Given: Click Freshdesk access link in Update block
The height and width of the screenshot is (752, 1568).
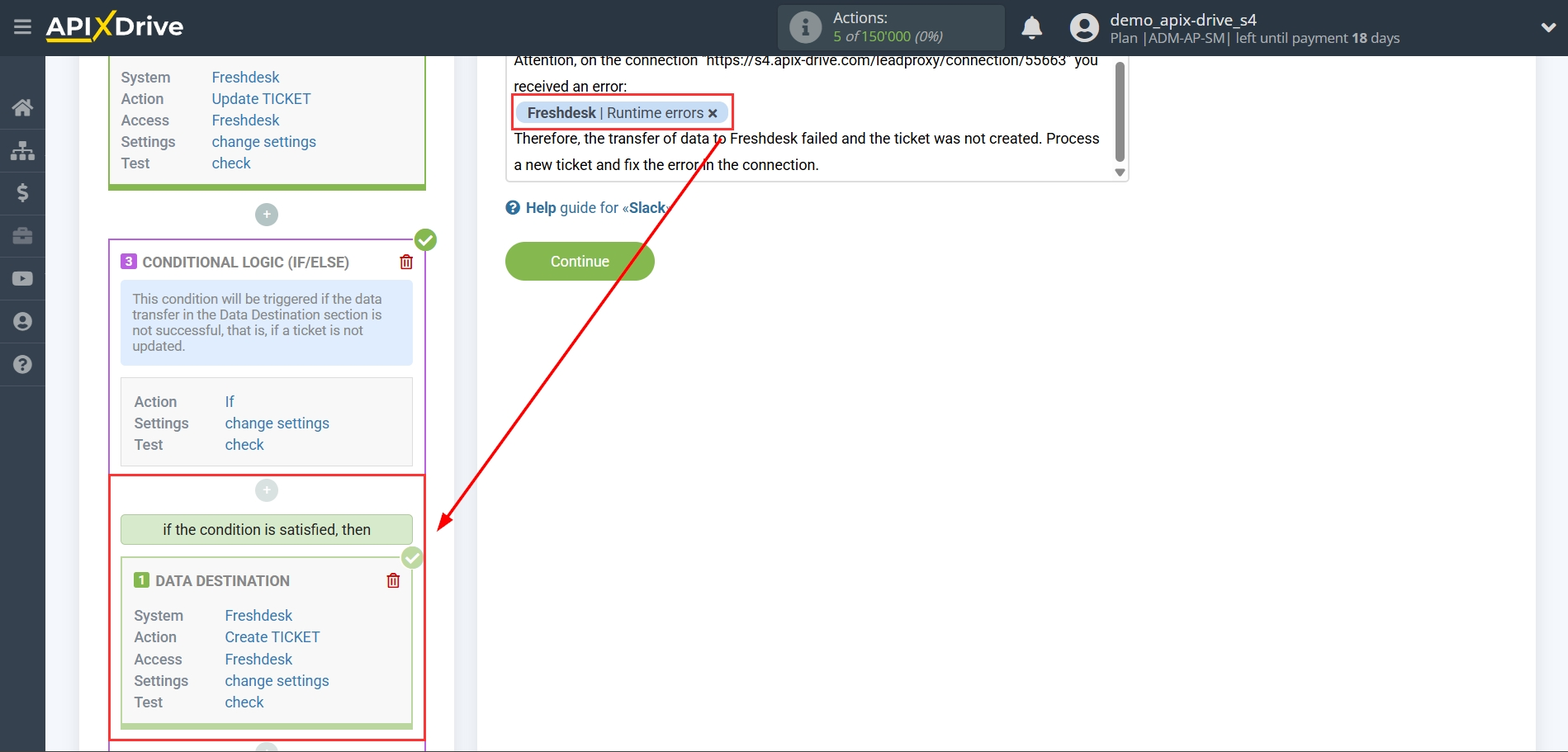Looking at the screenshot, I should (245, 120).
